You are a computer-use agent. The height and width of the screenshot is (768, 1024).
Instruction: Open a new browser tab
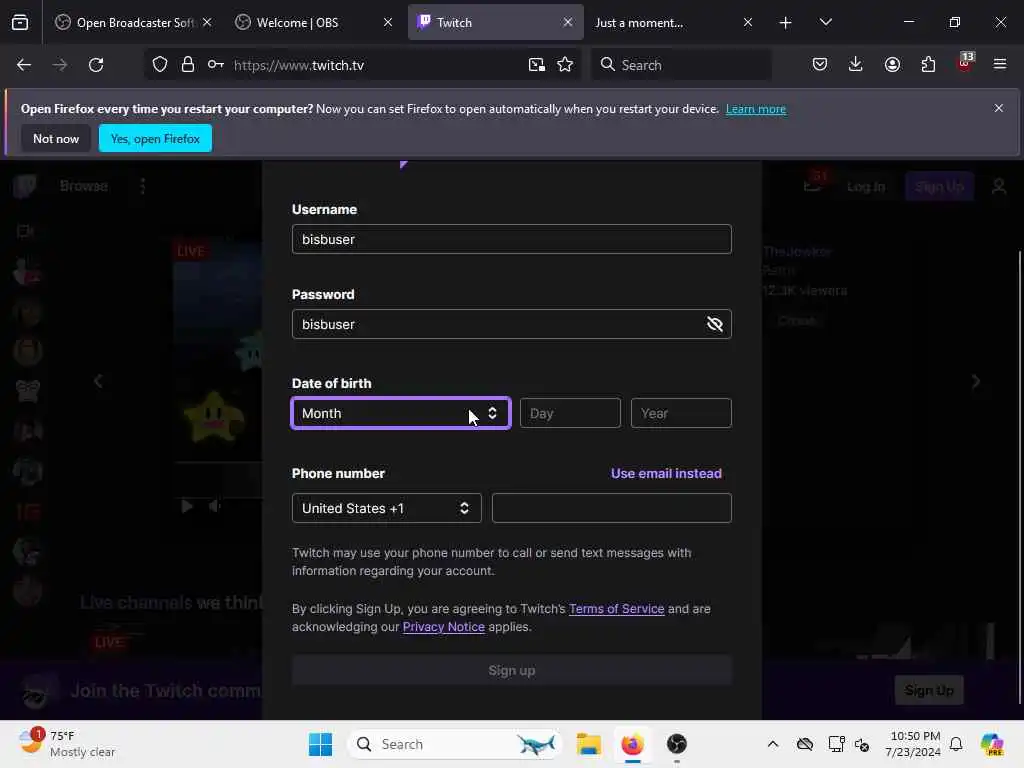pos(786,23)
